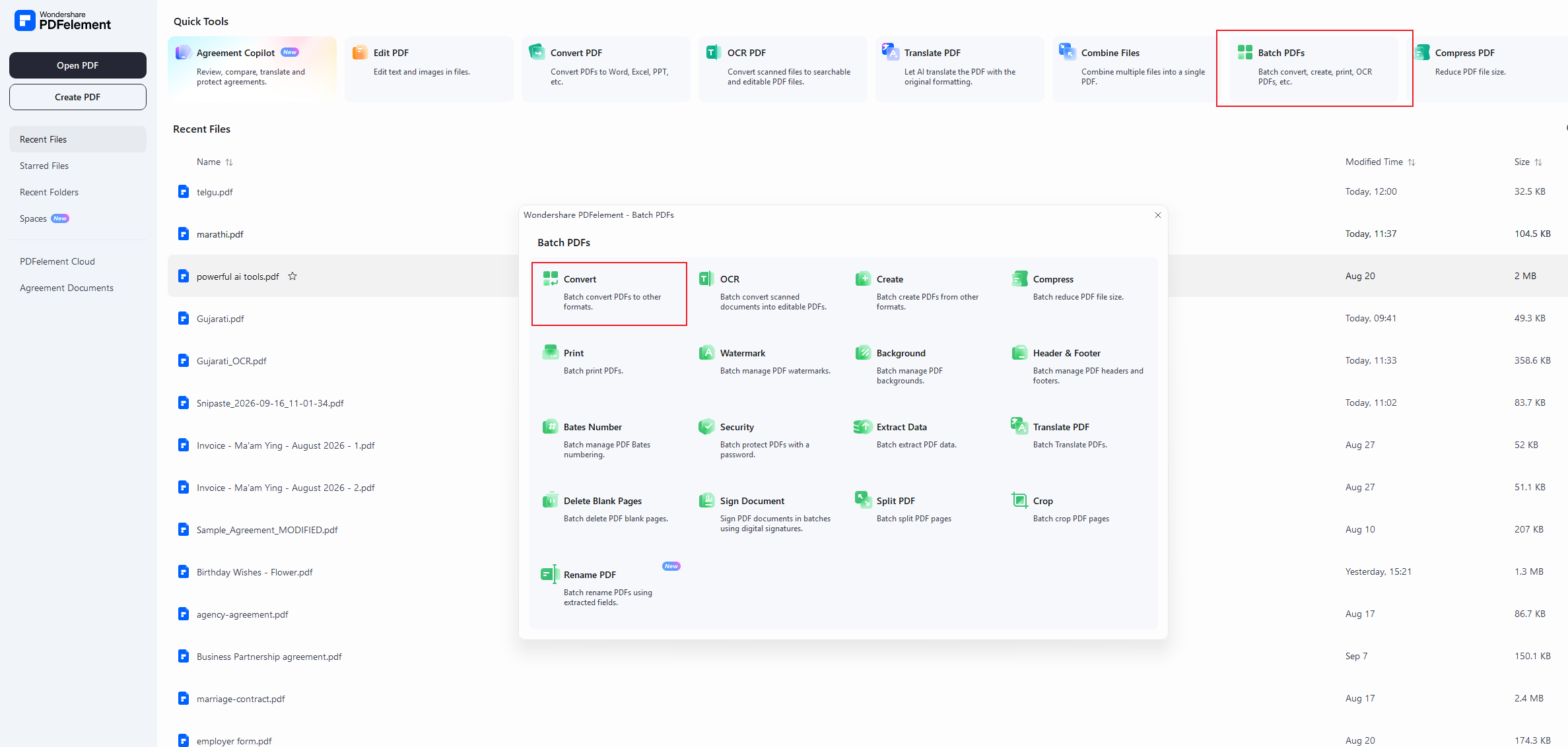The width and height of the screenshot is (1568, 747).
Task: Select the Crop icon
Action: click(1019, 500)
